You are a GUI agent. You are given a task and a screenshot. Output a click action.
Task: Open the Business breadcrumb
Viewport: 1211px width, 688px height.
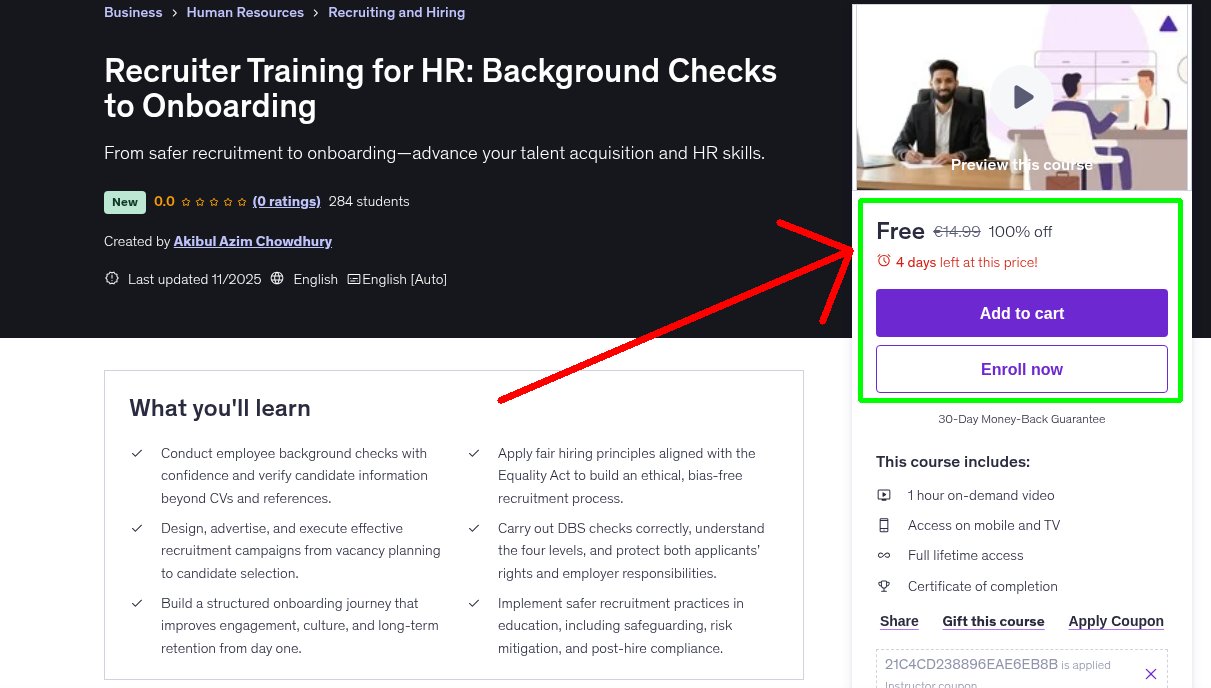pyautogui.click(x=133, y=12)
